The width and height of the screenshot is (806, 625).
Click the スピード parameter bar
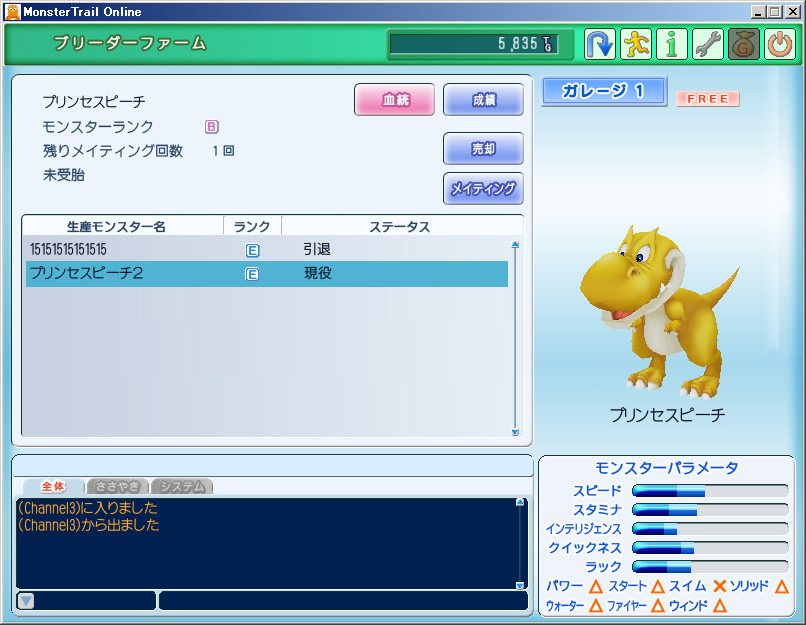click(x=710, y=491)
